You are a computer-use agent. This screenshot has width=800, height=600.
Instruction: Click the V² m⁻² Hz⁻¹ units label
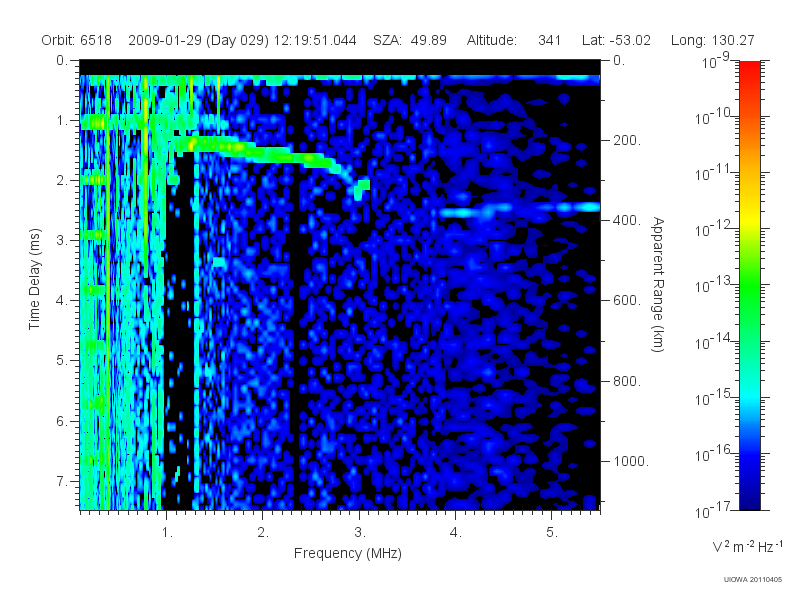pos(747,546)
